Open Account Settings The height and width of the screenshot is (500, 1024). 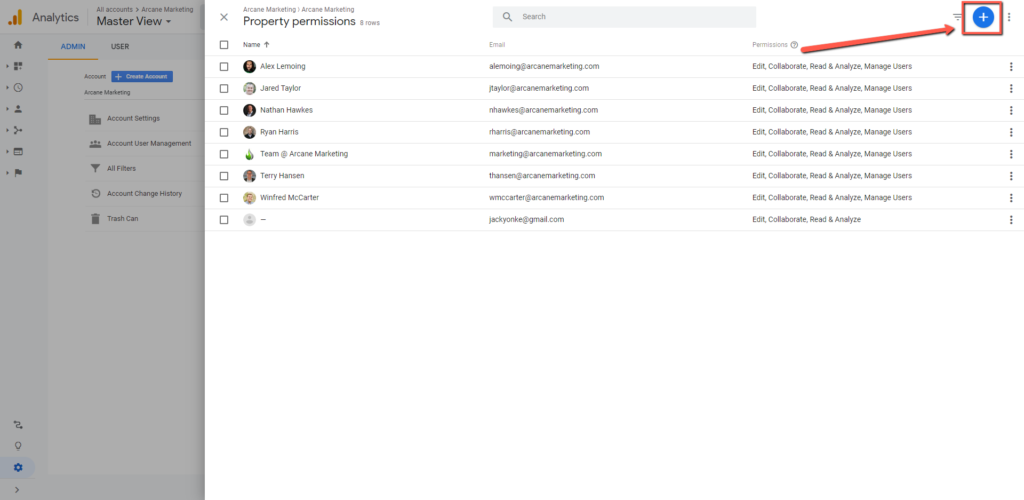[133, 119]
